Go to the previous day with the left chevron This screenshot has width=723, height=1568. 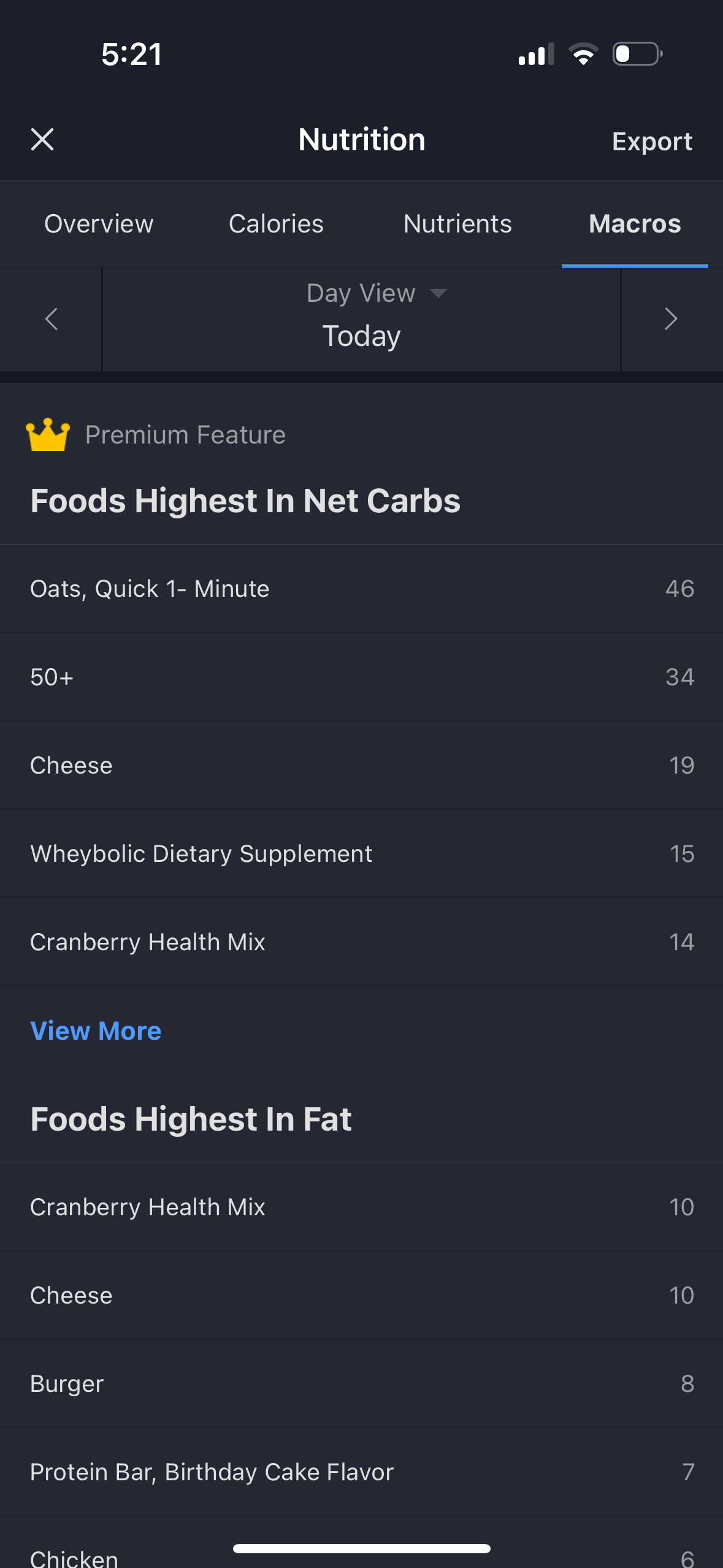(52, 319)
